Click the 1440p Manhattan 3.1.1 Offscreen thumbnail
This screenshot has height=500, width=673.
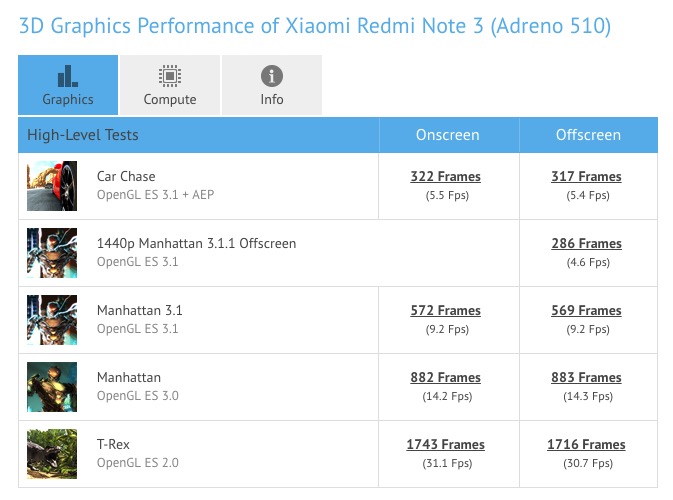tap(52, 253)
